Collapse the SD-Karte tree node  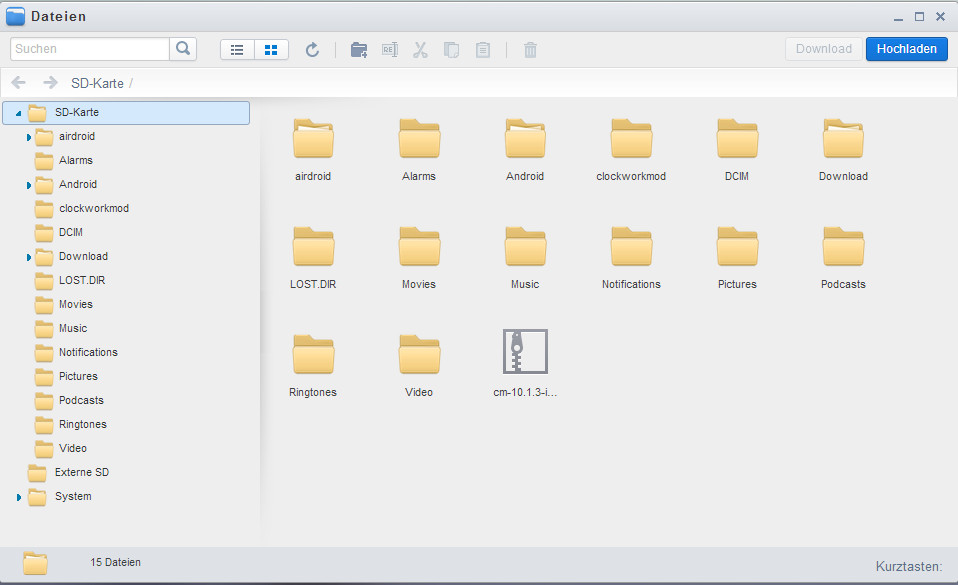coord(18,113)
